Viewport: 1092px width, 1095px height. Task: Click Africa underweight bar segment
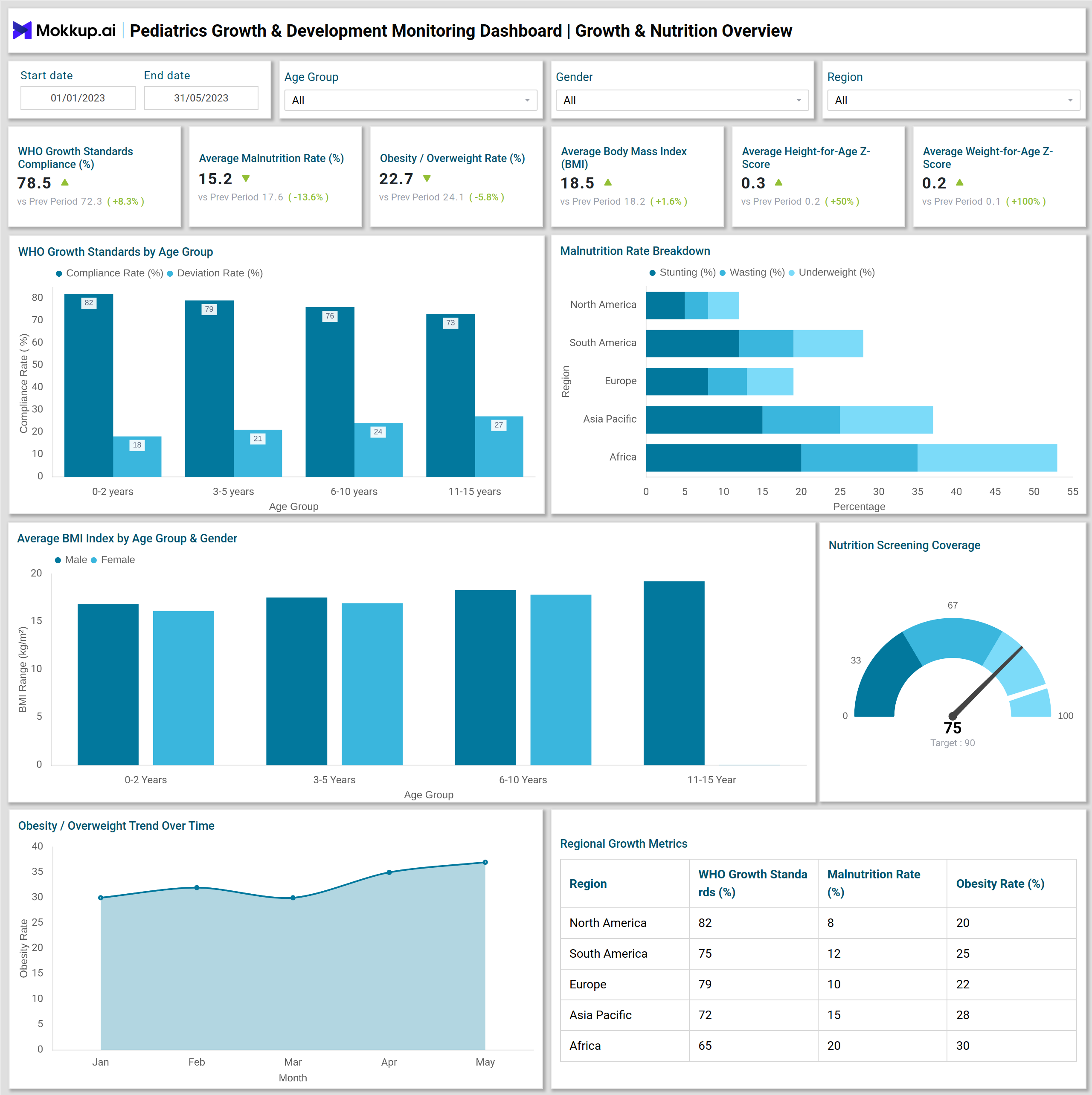(x=987, y=458)
